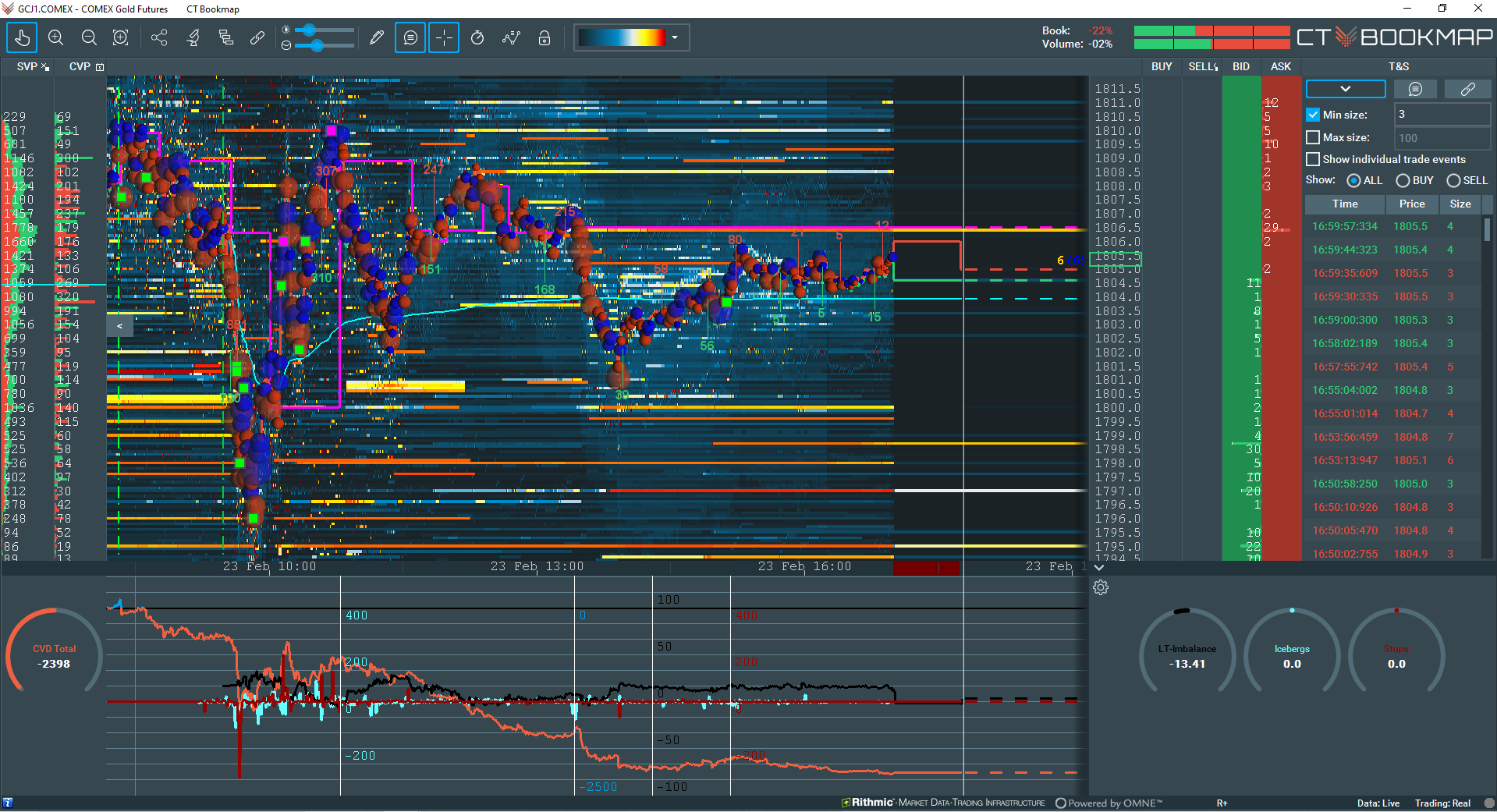Click the blue help icon in the status bar
1497x812 pixels.
point(8,803)
